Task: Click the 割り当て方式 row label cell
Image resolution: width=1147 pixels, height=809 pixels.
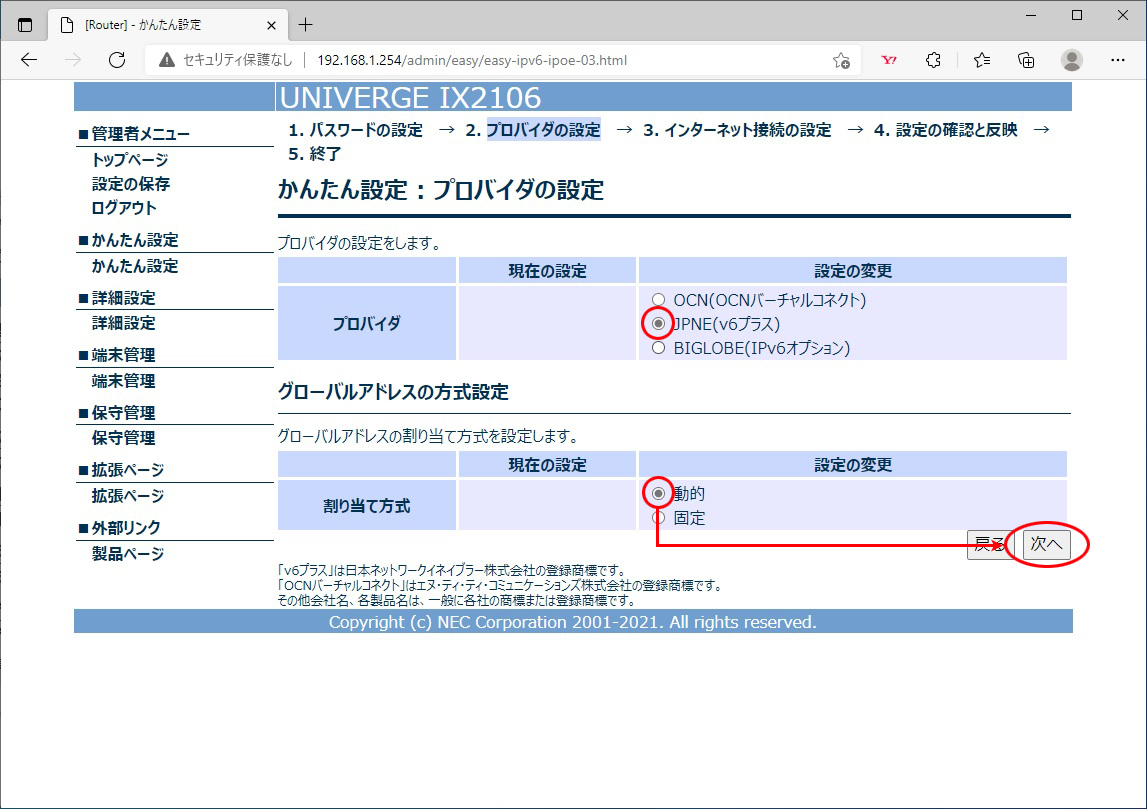Action: (366, 505)
